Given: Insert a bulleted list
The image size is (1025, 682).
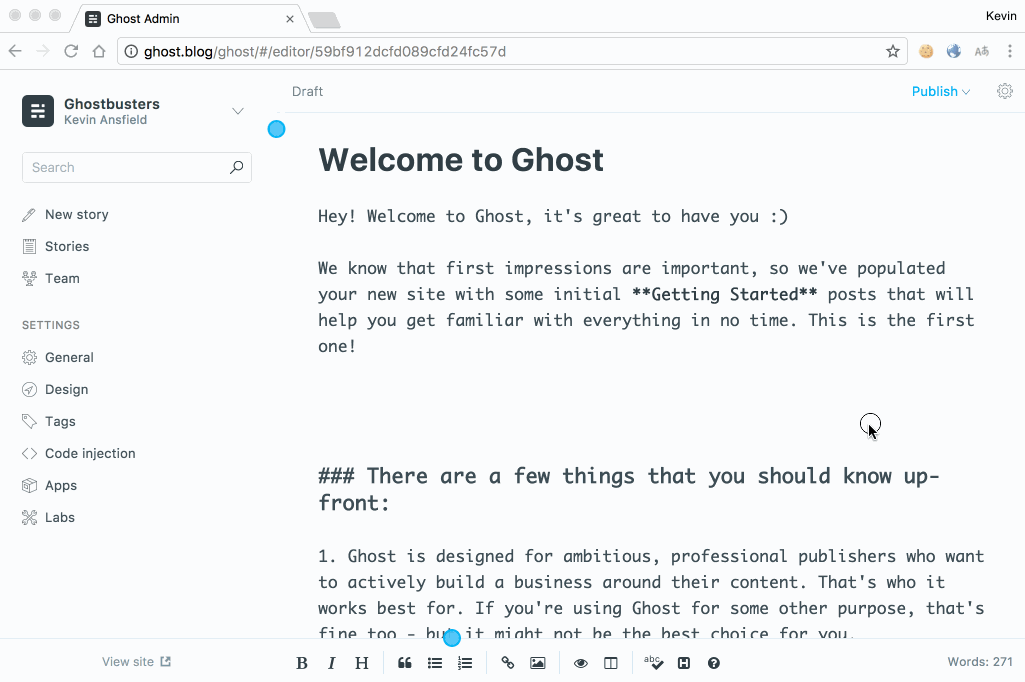Looking at the screenshot, I should point(435,663).
